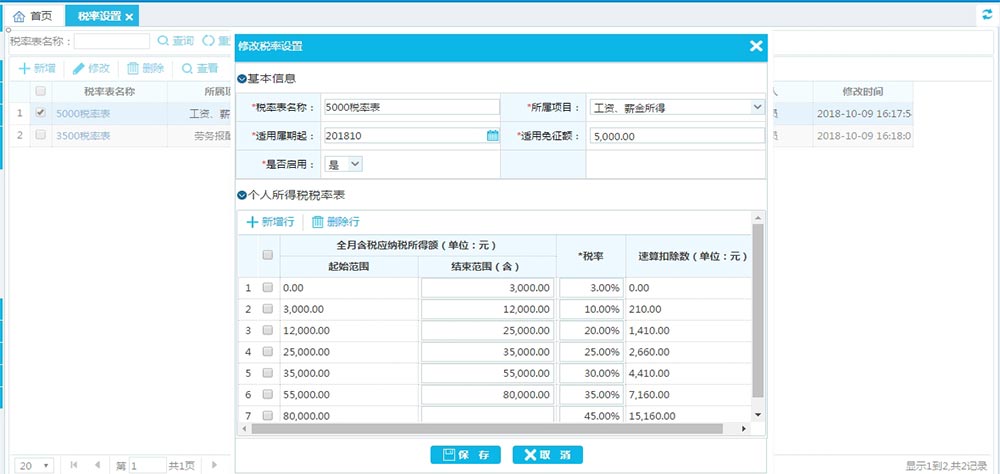1000x474 pixels.
Task: Click 修改 in the background toolbar
Action: [x=91, y=68]
